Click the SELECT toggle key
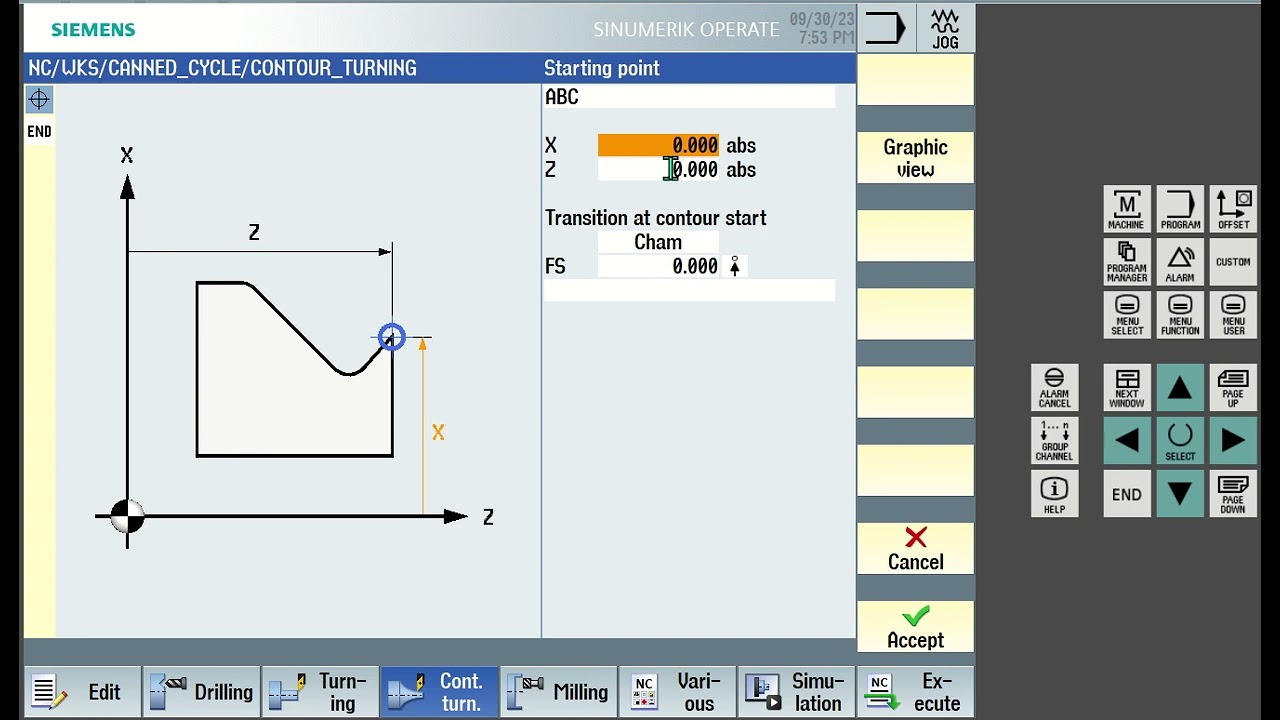Image resolution: width=1280 pixels, height=720 pixels. pyautogui.click(x=1180, y=440)
